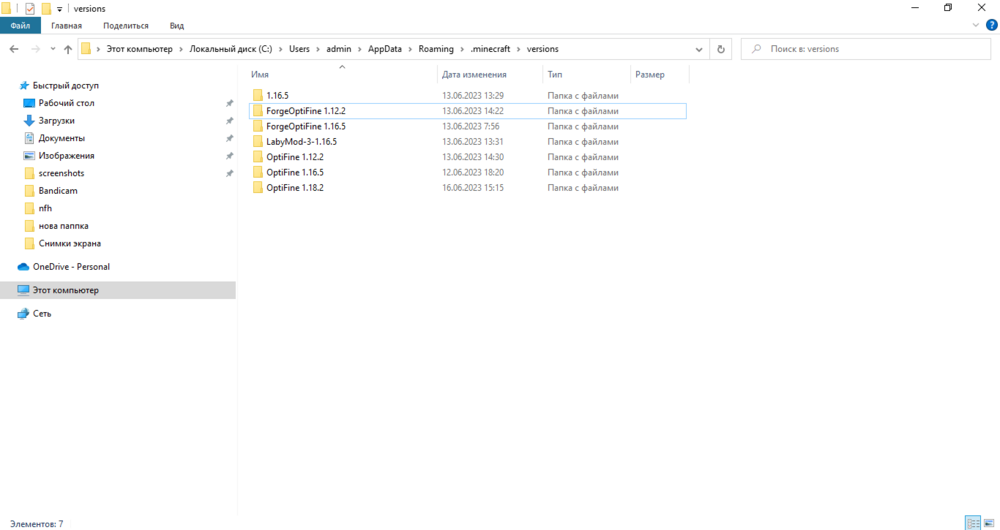Refresh the versions folder view

pos(721,49)
